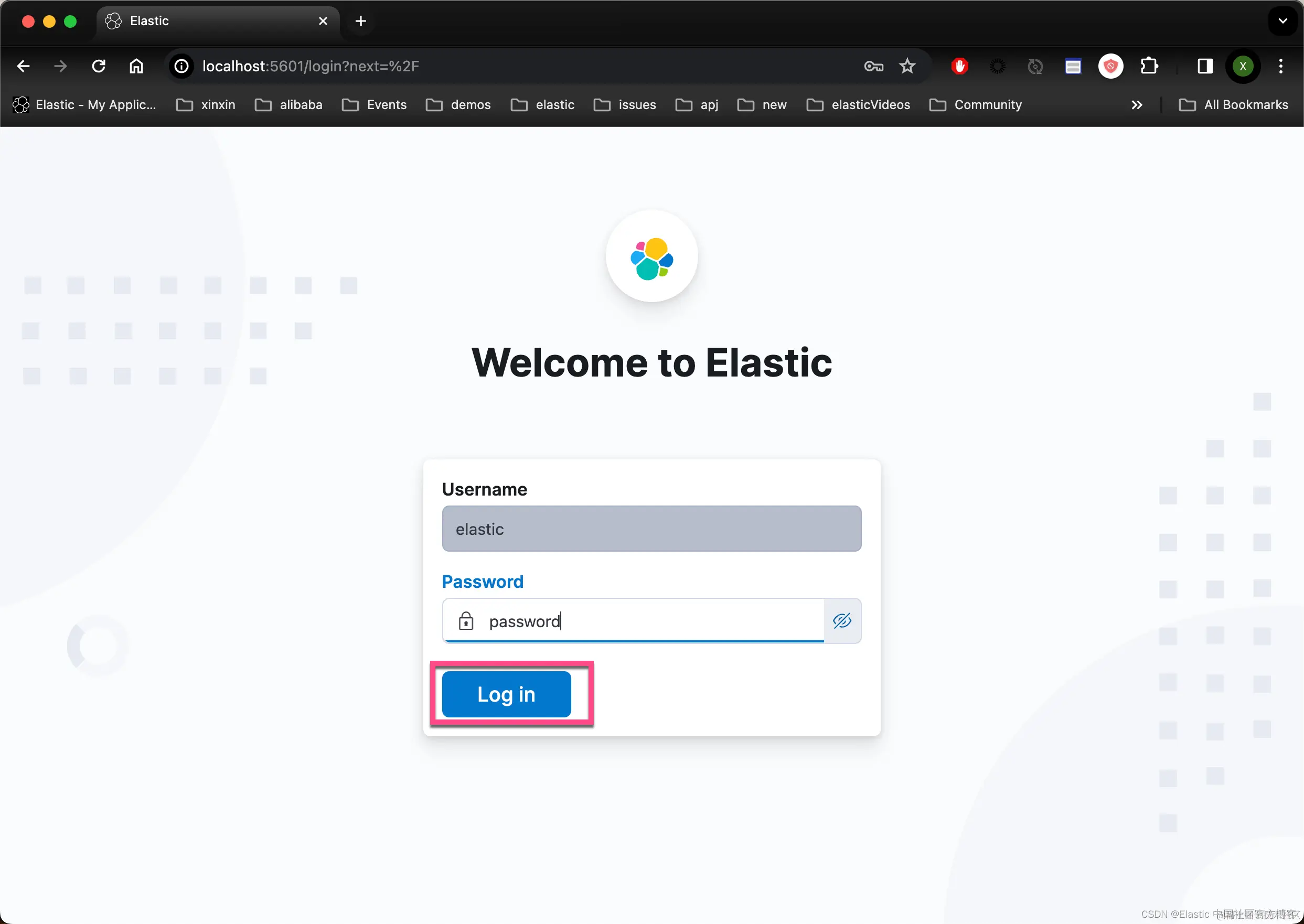Reload the page with refresh icon
Viewport: 1304px width, 924px height.
[x=99, y=67]
